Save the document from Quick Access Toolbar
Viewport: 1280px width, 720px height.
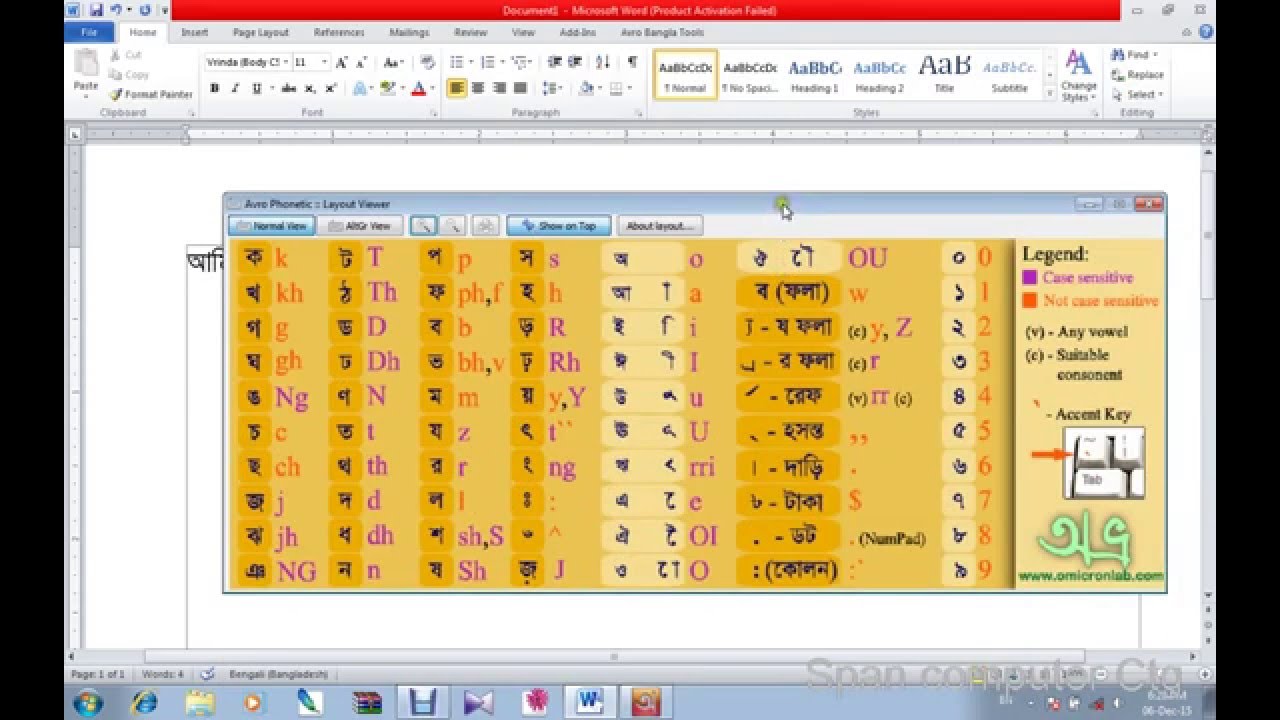[96, 10]
